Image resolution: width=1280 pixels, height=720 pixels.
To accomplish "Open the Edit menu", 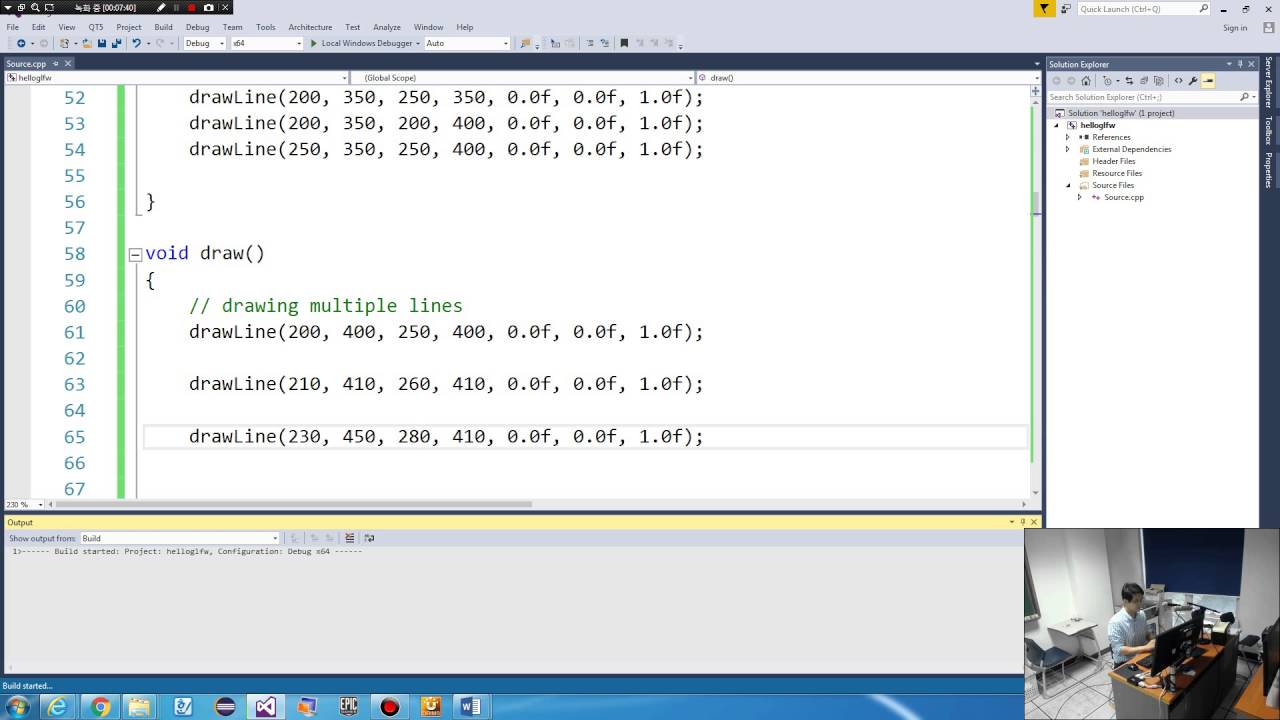I will (38, 27).
